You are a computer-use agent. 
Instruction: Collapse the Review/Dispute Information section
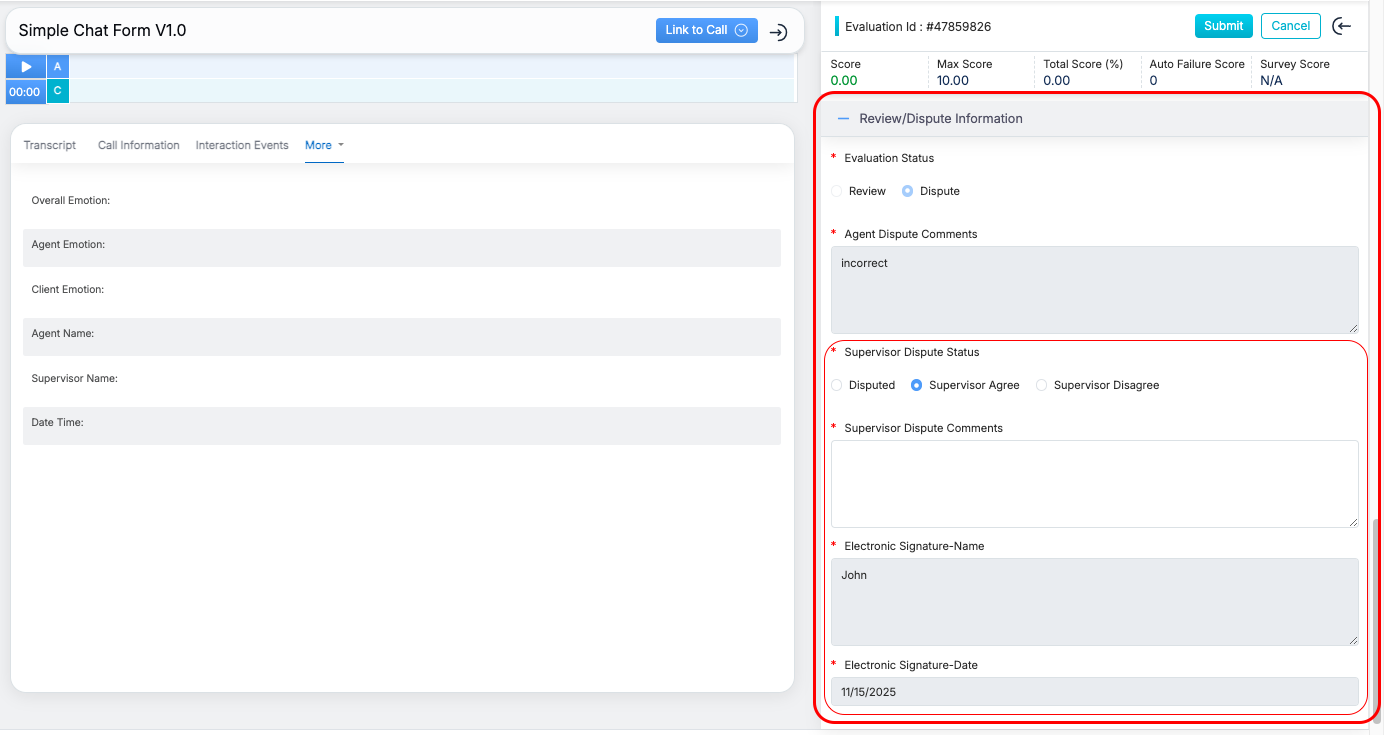[843, 118]
